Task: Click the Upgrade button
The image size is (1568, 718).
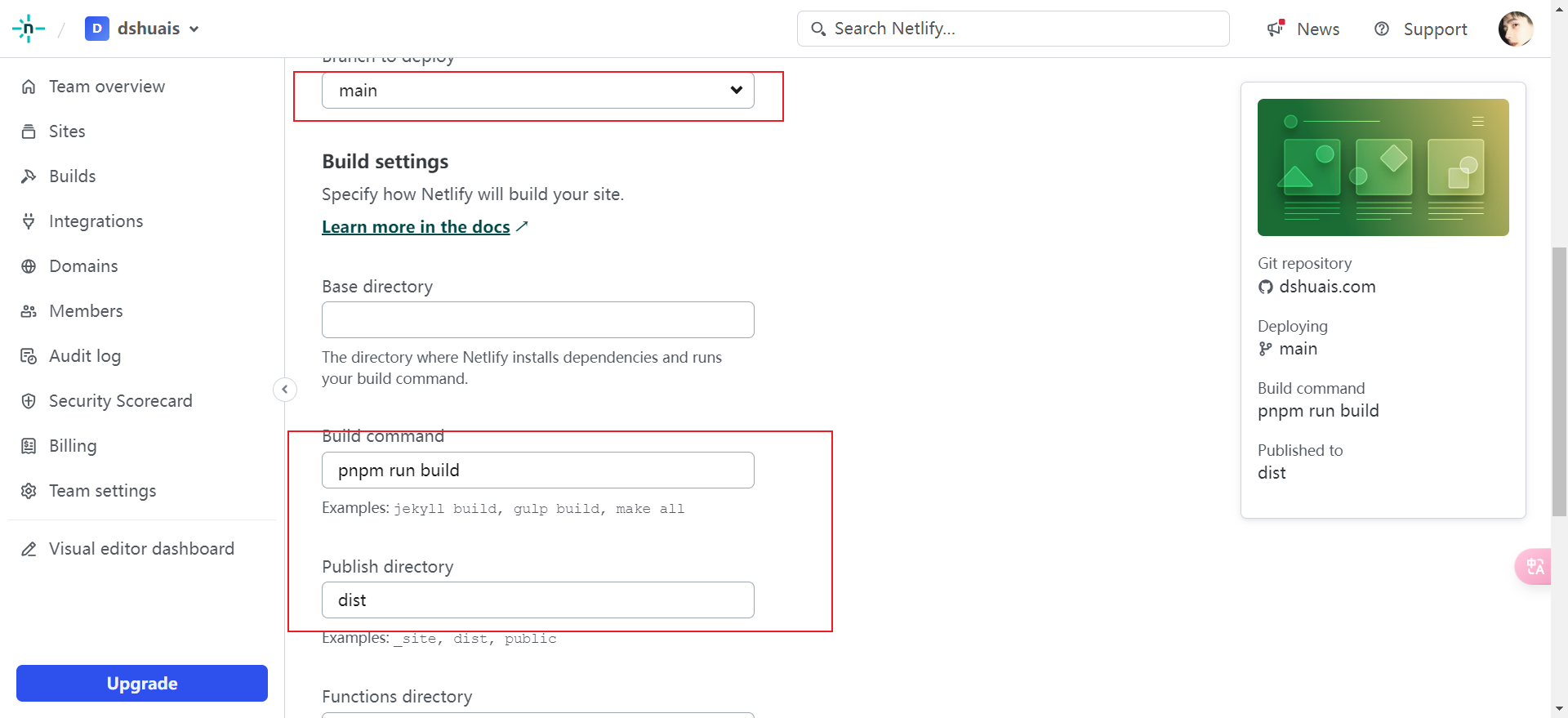Action: pyautogui.click(x=142, y=683)
